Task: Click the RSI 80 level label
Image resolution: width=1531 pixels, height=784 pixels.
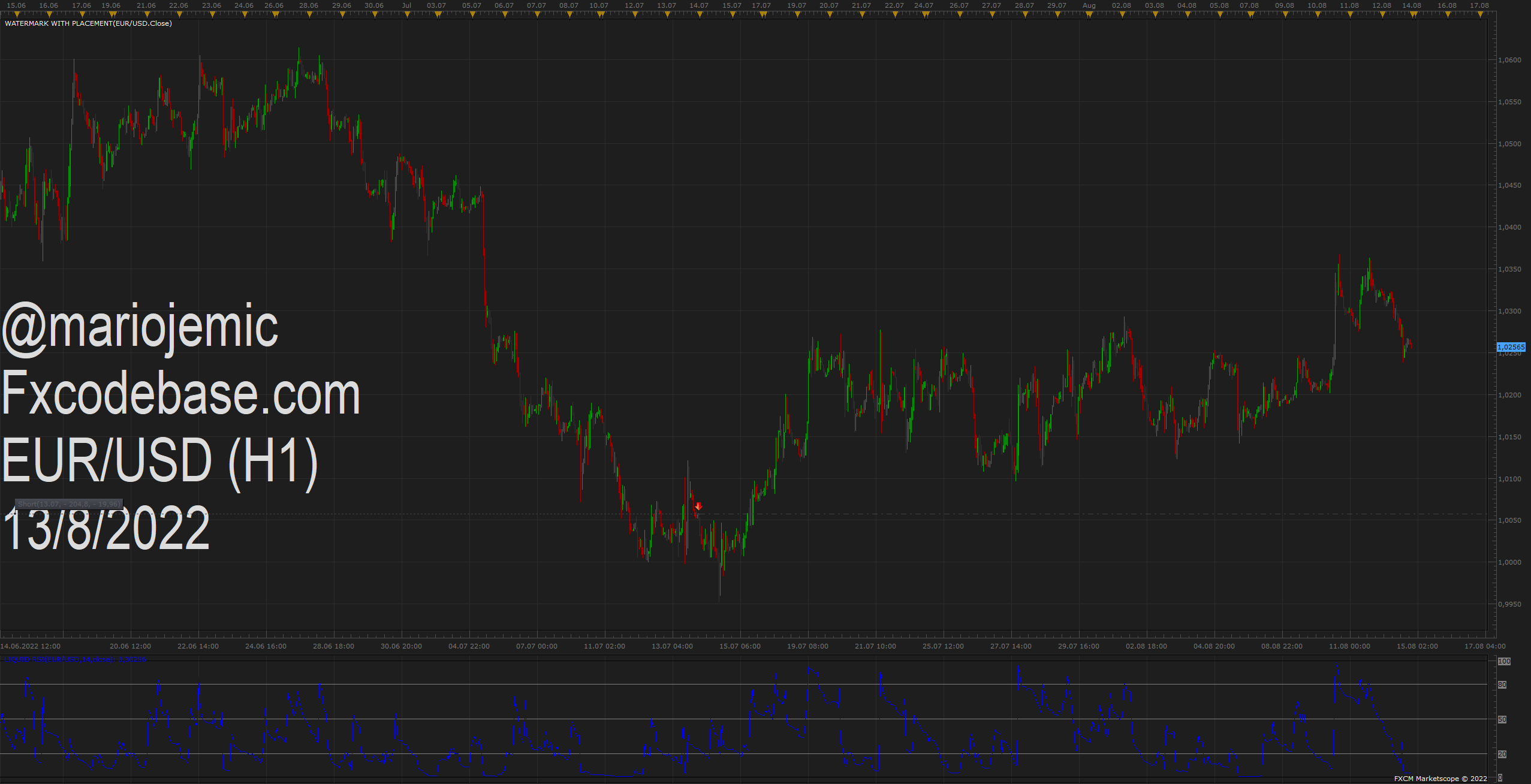Action: coord(1502,685)
